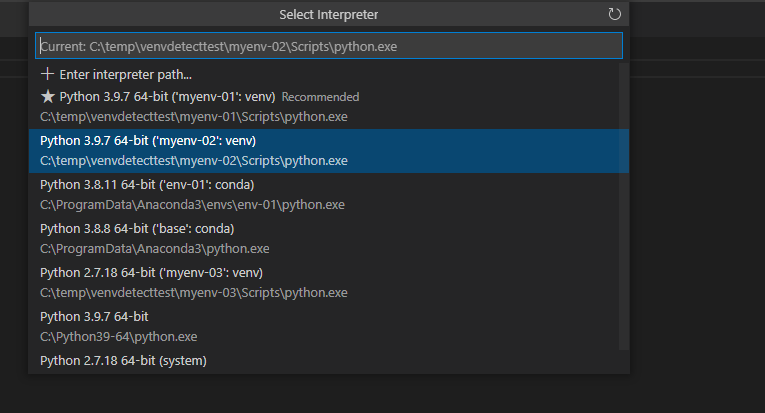Click path text myenv-03\Scripts\python.exe
765x413 pixels.
point(263,293)
